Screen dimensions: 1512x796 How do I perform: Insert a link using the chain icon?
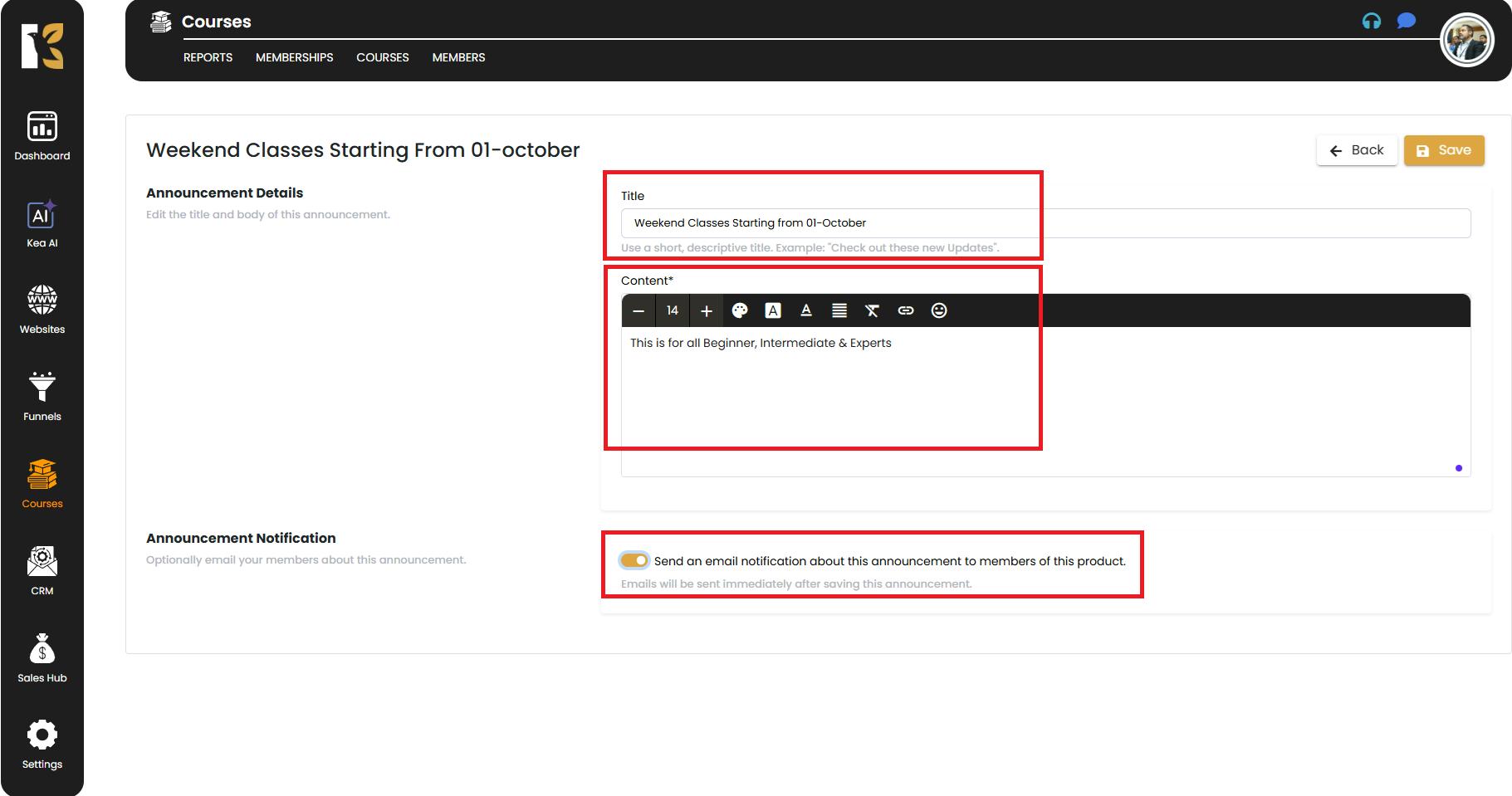906,310
